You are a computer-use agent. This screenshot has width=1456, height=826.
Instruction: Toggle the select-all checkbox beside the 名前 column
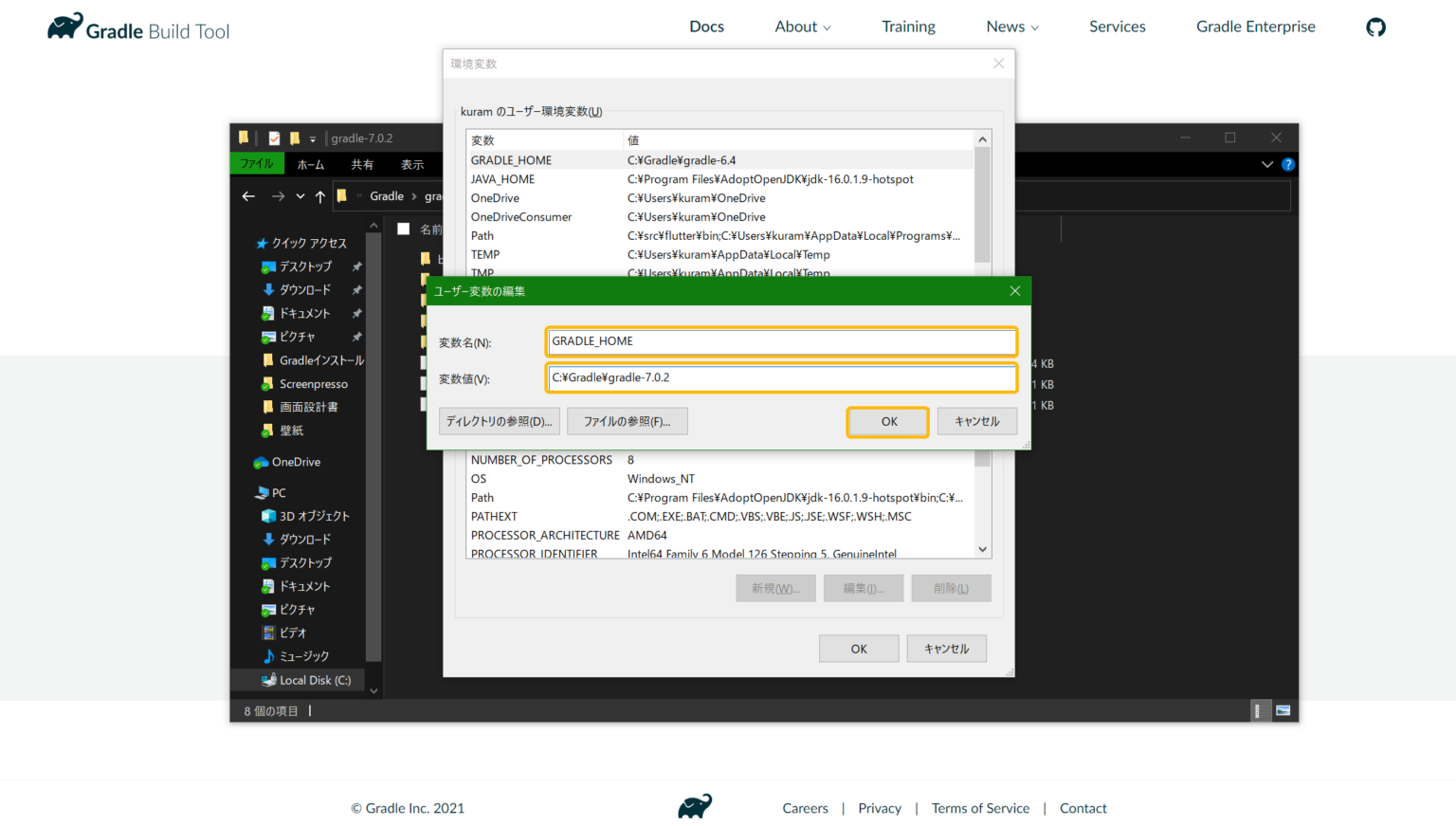[x=404, y=229]
